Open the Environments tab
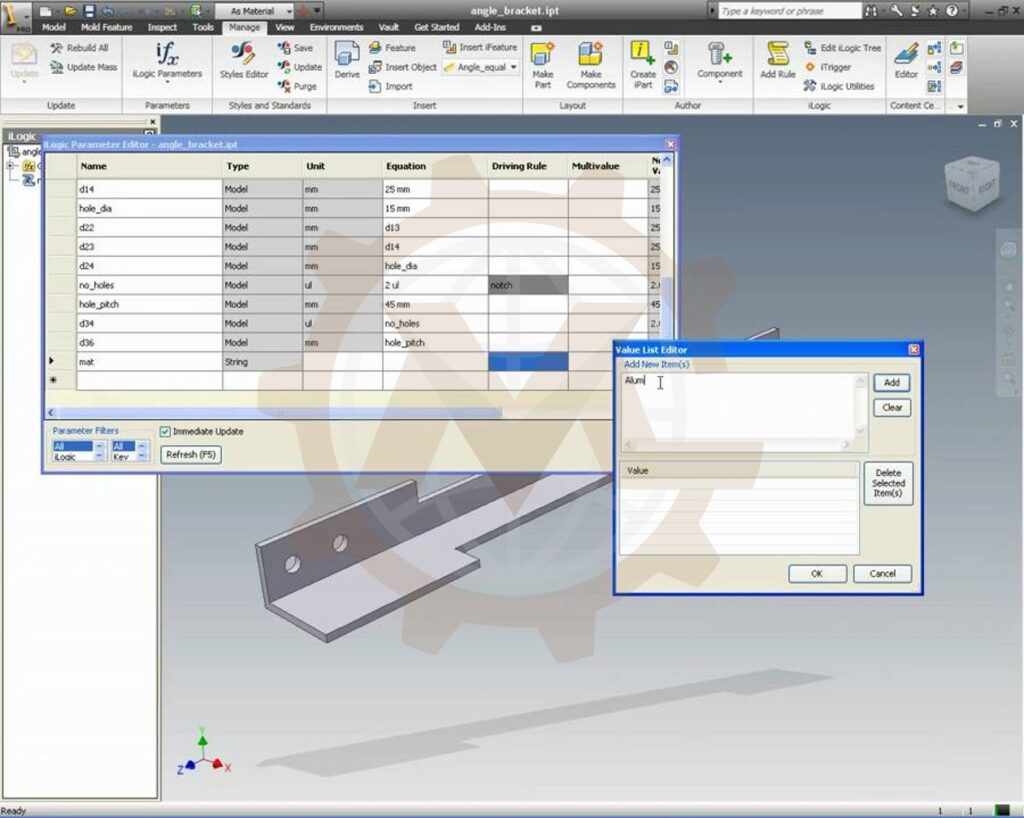 click(x=336, y=27)
